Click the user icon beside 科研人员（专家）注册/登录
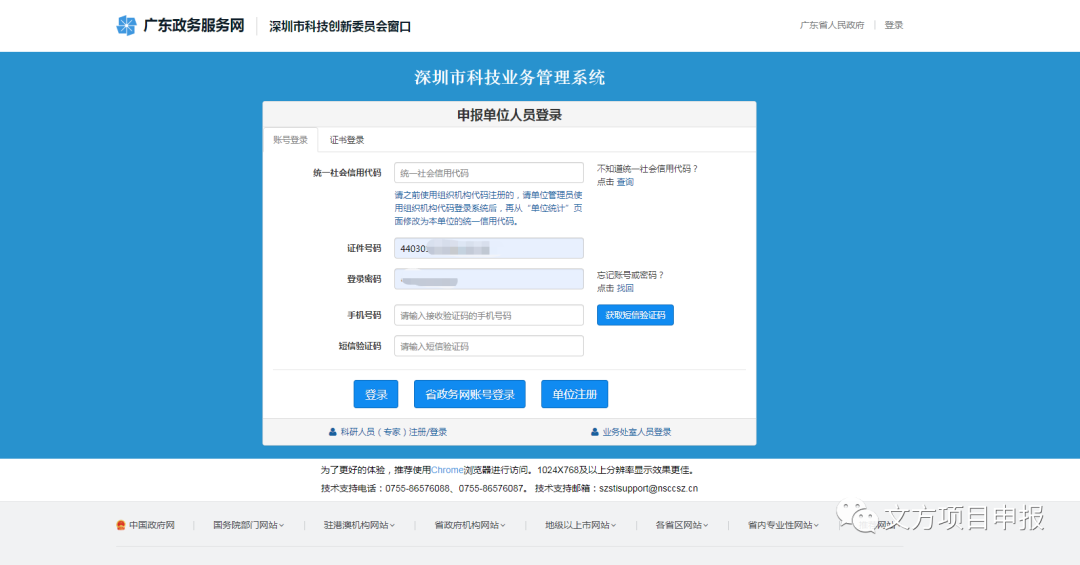Image resolution: width=1080 pixels, height=565 pixels. click(x=333, y=432)
